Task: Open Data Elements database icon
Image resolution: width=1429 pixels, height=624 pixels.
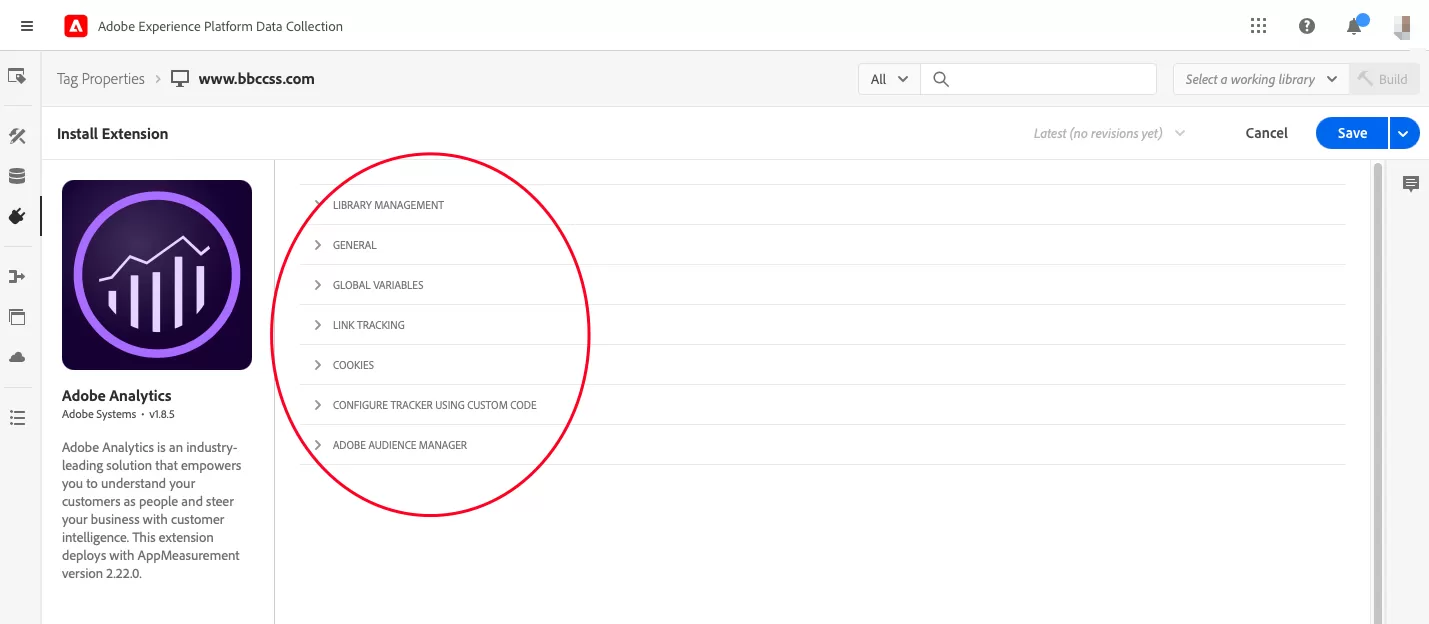Action: [17, 176]
